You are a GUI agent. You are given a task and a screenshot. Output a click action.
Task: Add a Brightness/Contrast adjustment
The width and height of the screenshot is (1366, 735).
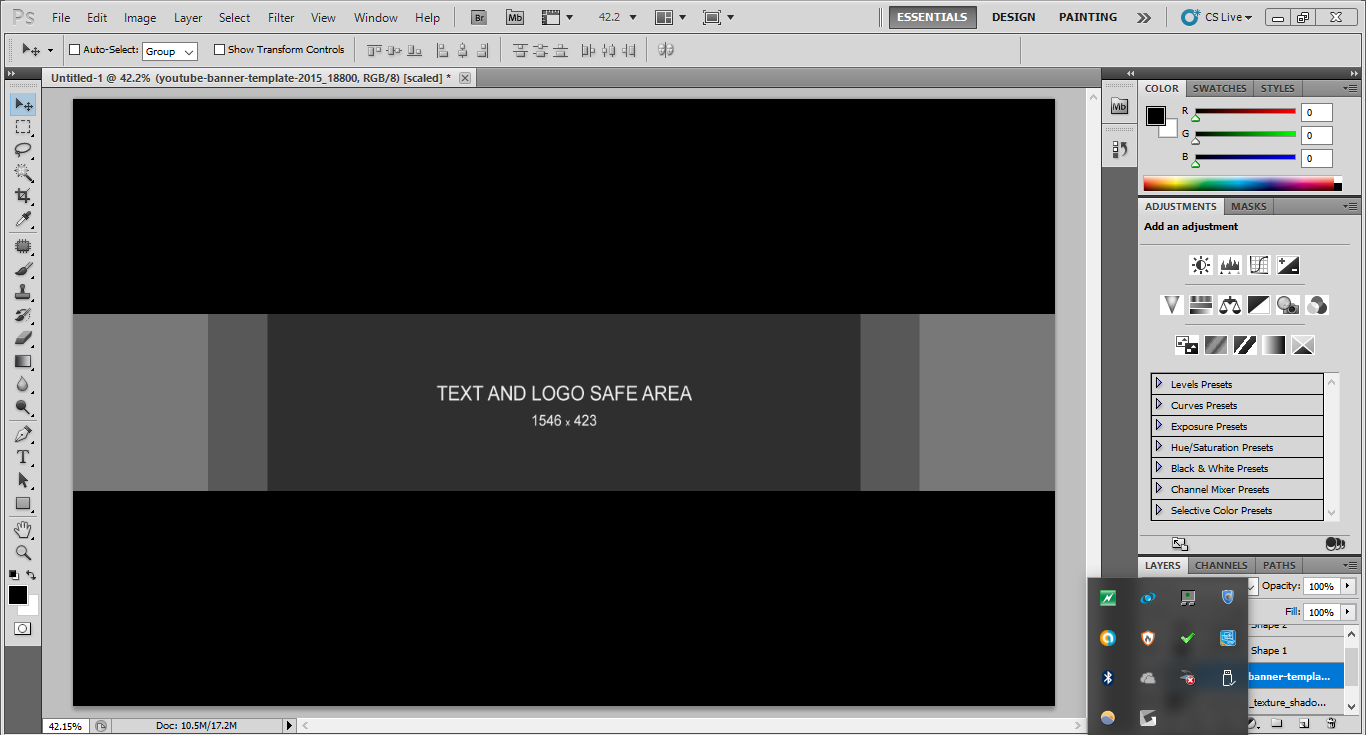click(1200, 265)
